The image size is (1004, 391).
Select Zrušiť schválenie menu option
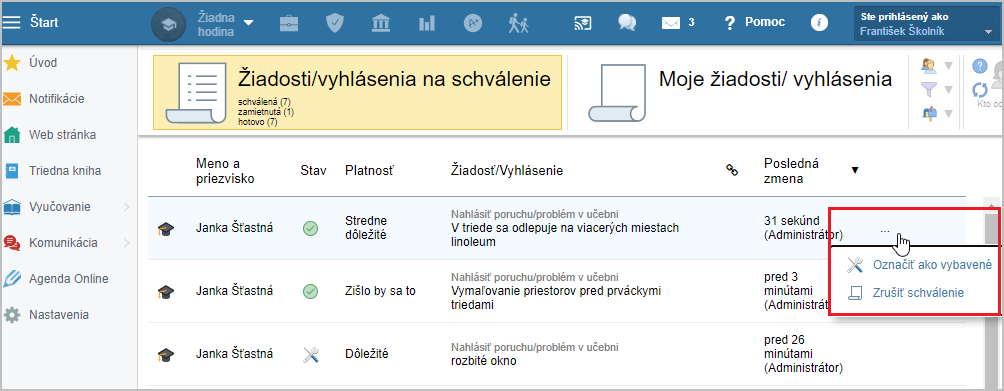click(905, 292)
